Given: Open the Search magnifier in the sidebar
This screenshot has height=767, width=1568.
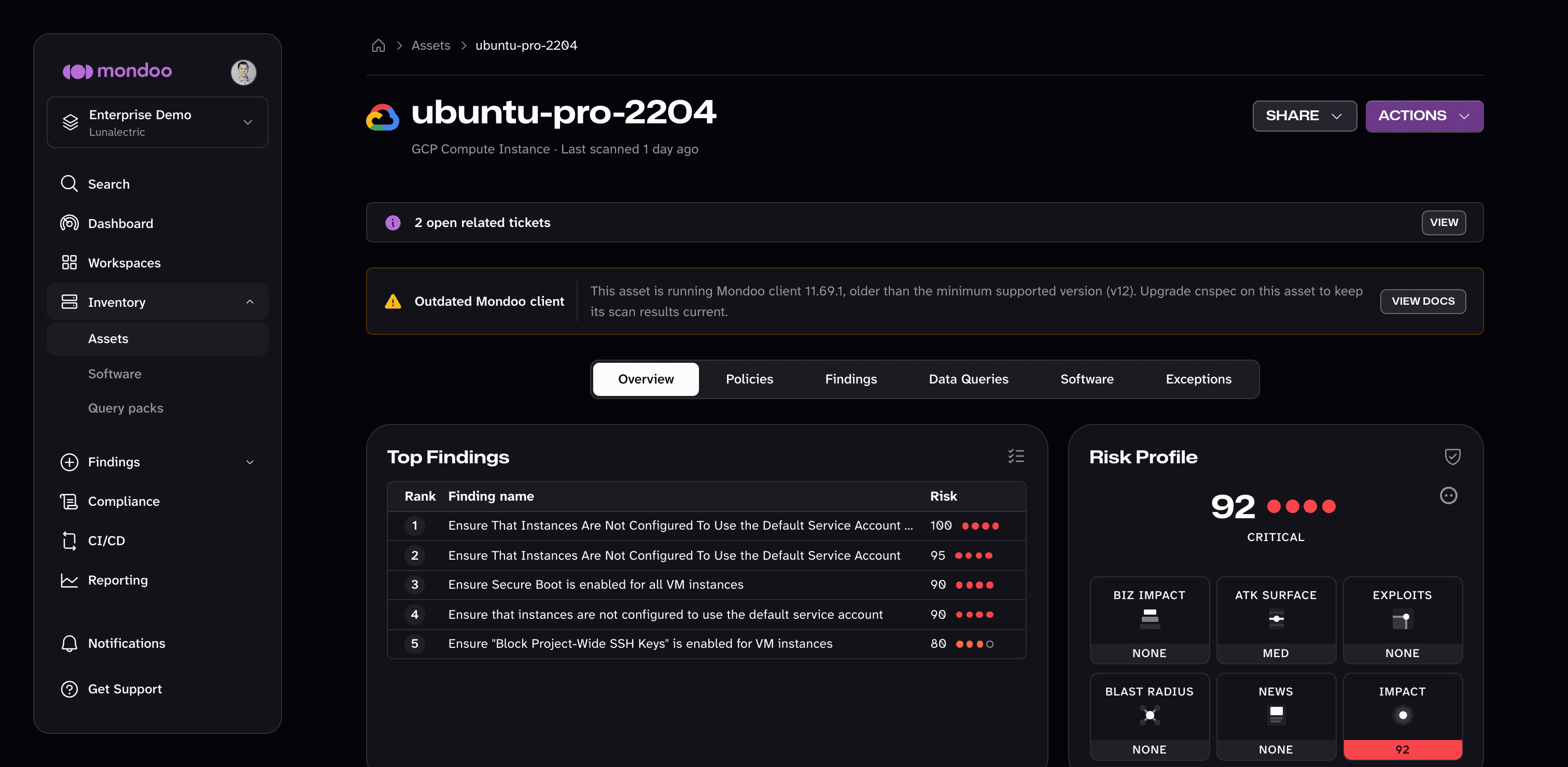Looking at the screenshot, I should pos(69,183).
